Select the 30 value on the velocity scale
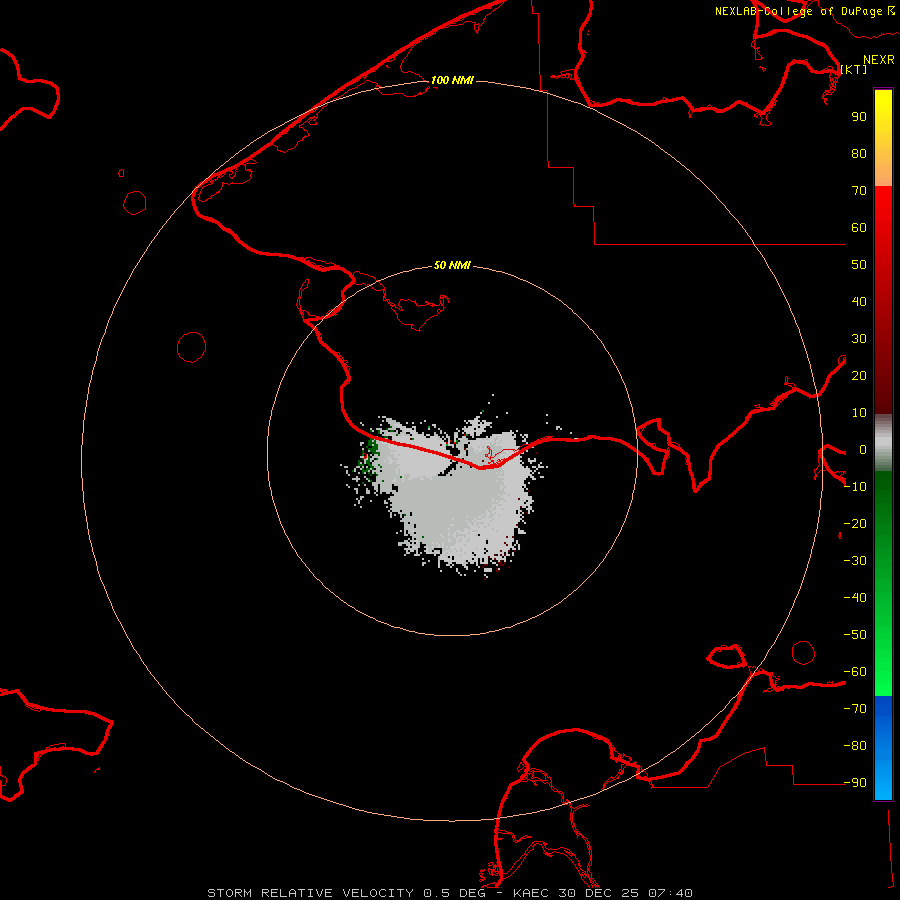 [x=859, y=339]
